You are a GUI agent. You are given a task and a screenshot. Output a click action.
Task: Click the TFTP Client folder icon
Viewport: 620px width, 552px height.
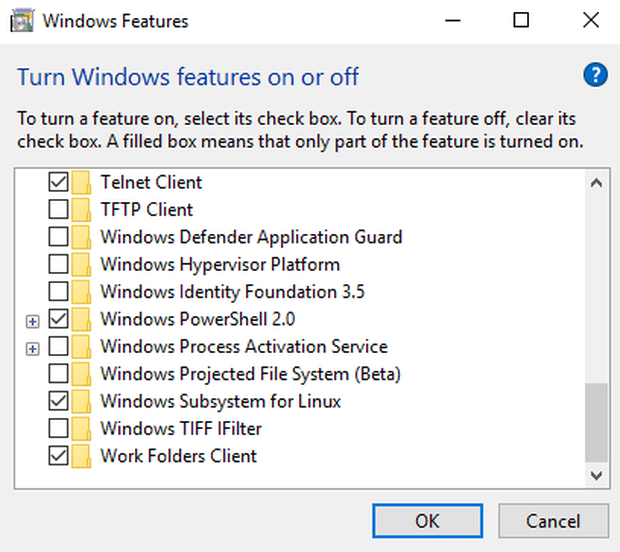[x=81, y=210]
